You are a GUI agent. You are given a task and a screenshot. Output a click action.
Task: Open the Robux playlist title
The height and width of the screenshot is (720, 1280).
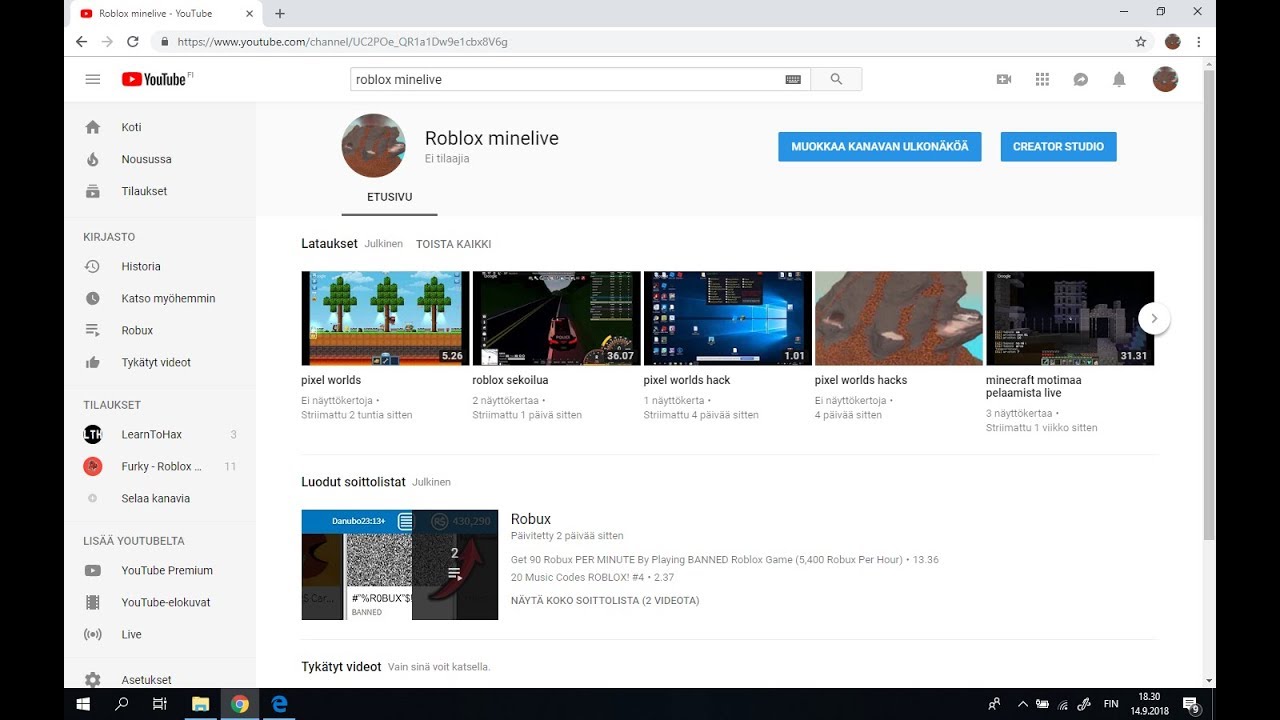coord(531,519)
